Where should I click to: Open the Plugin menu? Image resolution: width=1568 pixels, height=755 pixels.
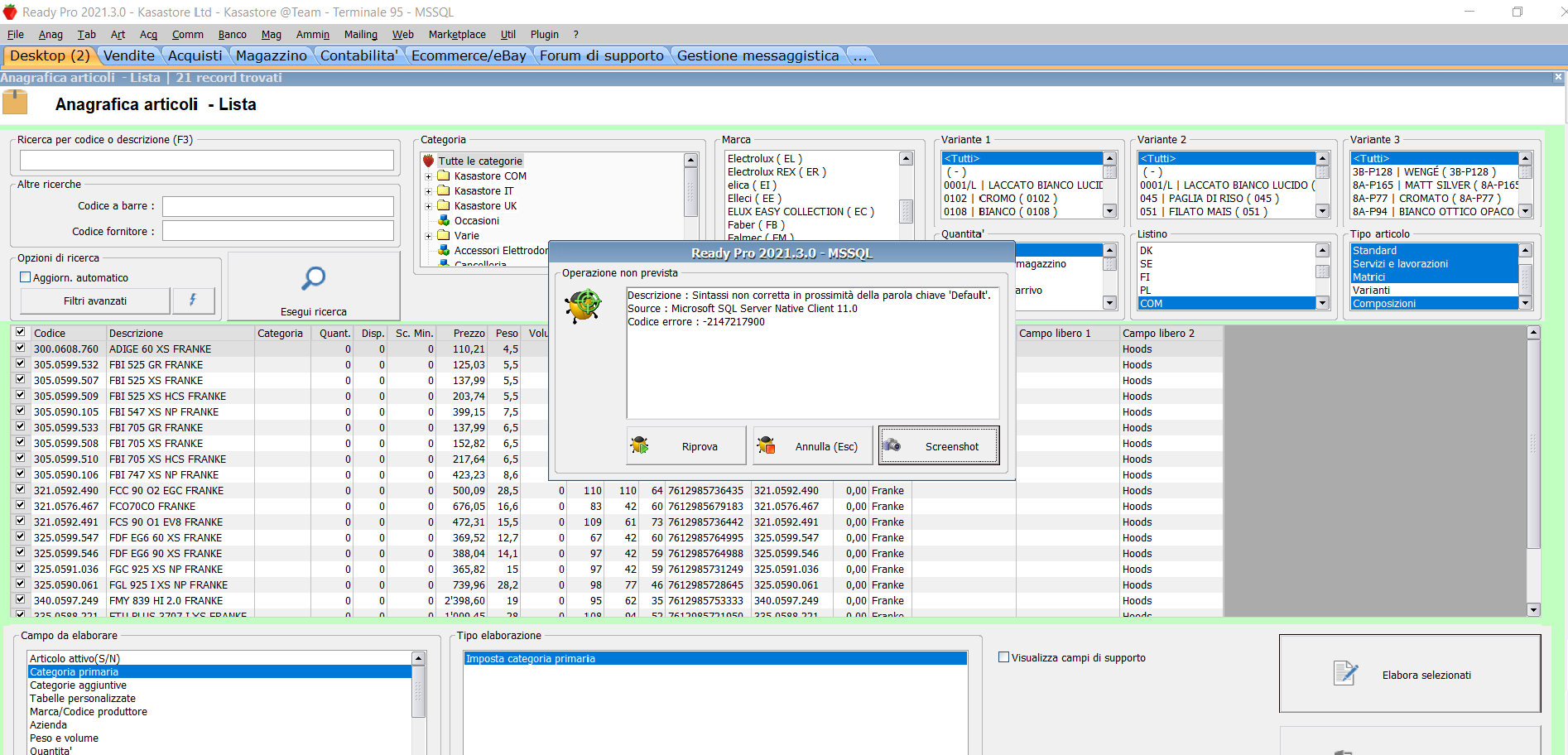point(545,35)
